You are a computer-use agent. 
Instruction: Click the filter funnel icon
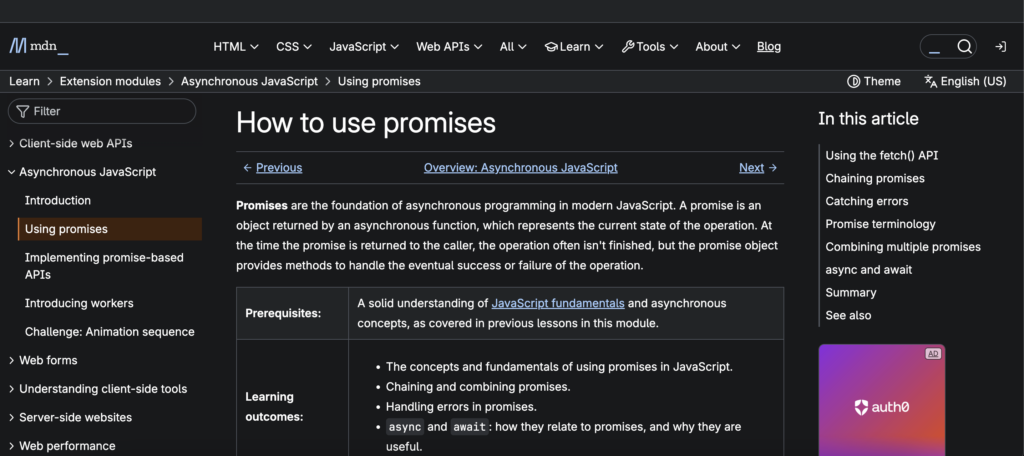tap(23, 112)
